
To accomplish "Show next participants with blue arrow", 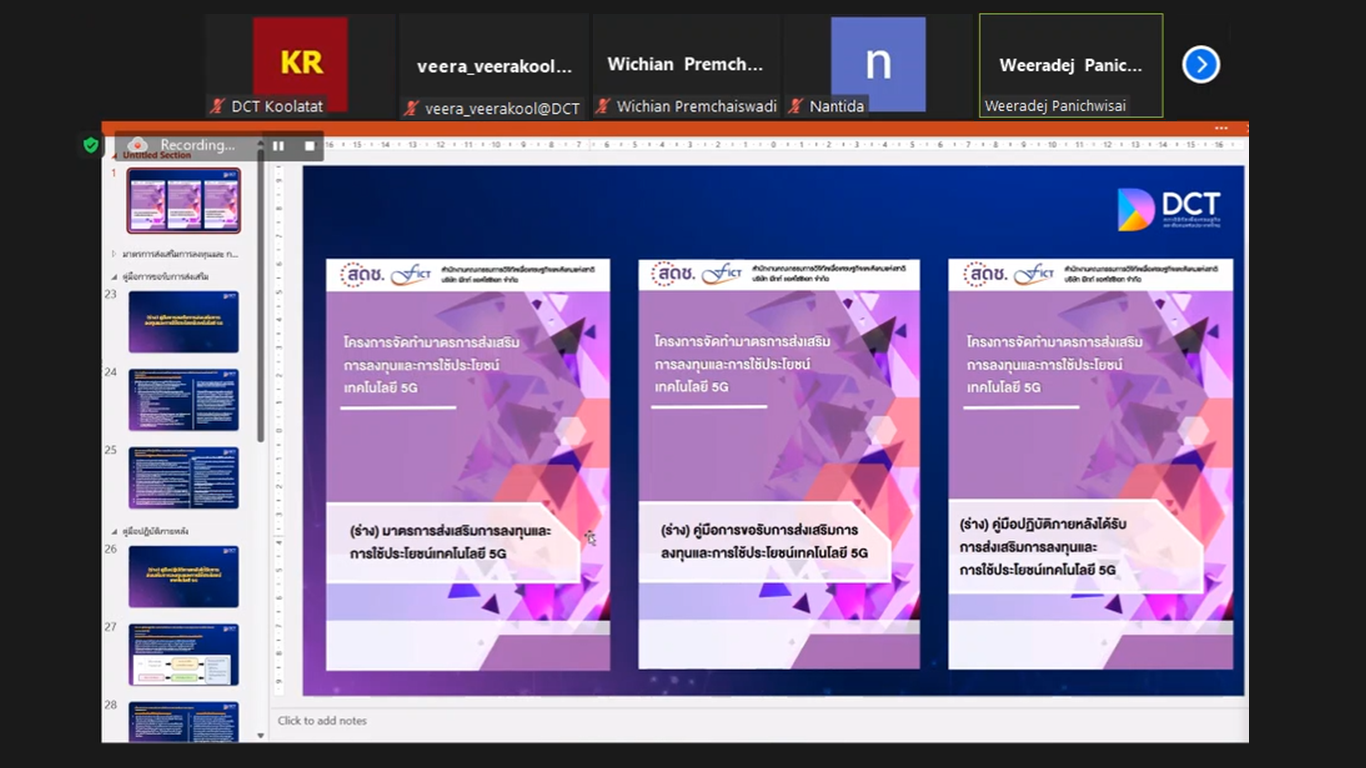I will 1201,65.
